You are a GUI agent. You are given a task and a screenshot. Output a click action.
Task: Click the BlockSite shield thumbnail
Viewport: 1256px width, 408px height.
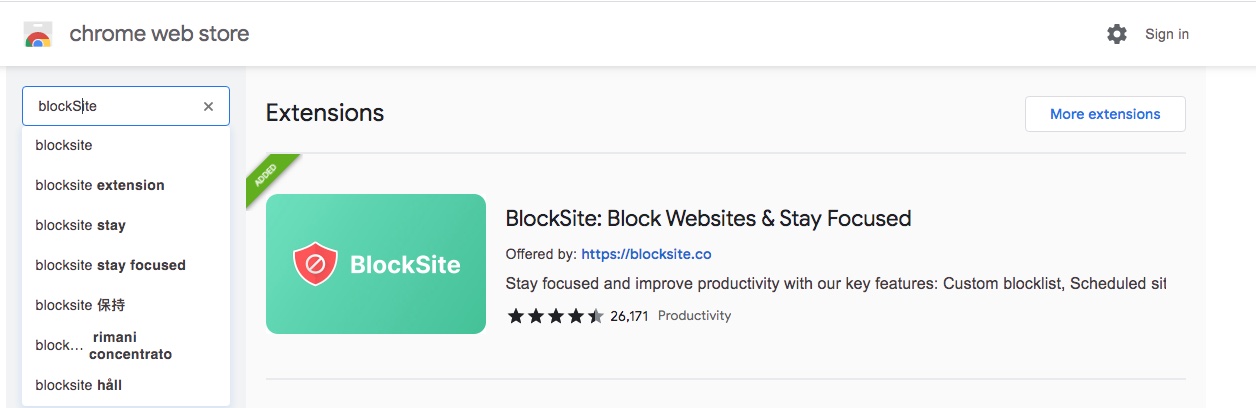pos(376,264)
